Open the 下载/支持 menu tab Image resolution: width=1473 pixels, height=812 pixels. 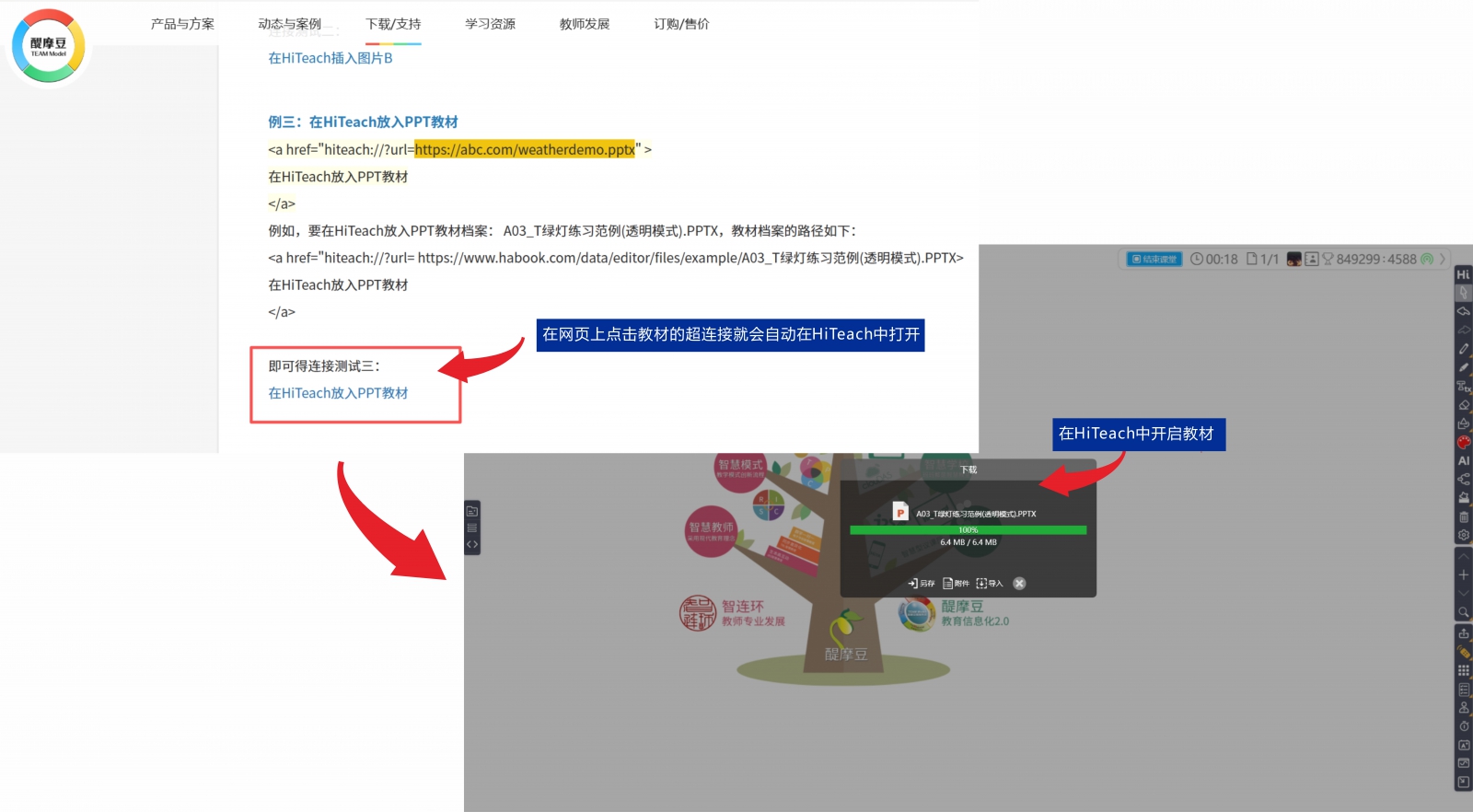pyautogui.click(x=393, y=24)
